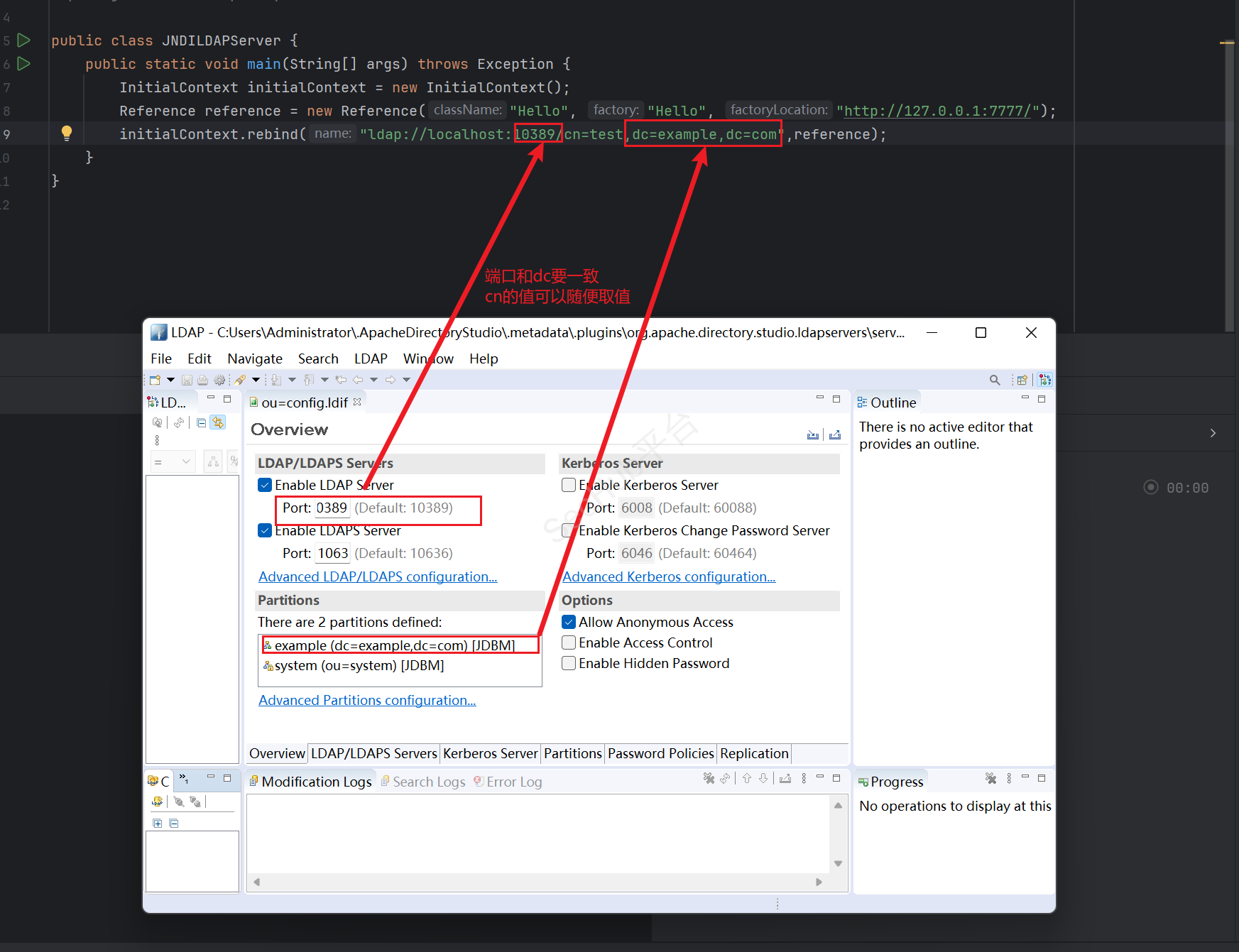Open Advanced LDAP/LDAPS configuration link

378,576
